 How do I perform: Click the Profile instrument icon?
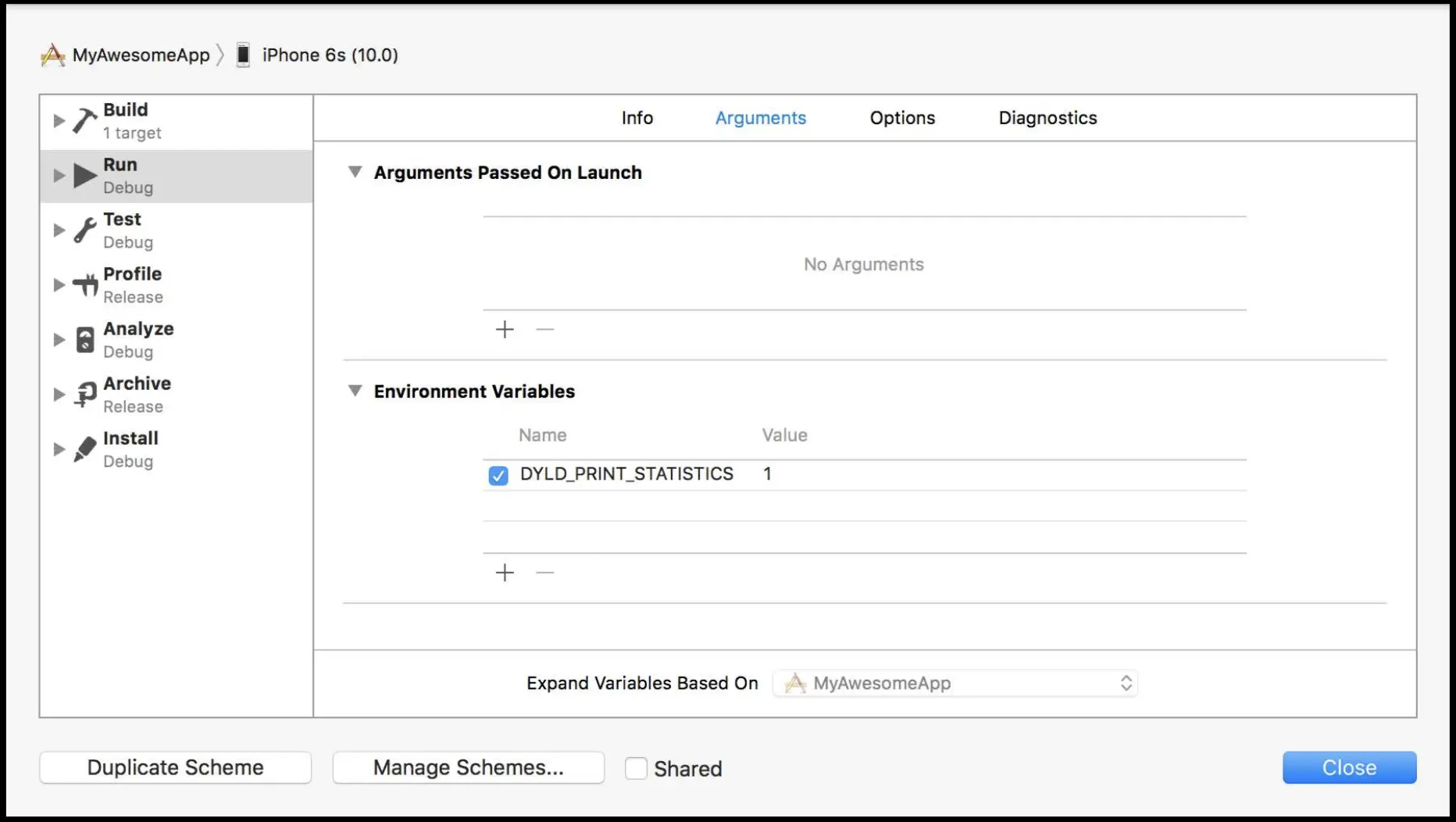pyautogui.click(x=84, y=285)
